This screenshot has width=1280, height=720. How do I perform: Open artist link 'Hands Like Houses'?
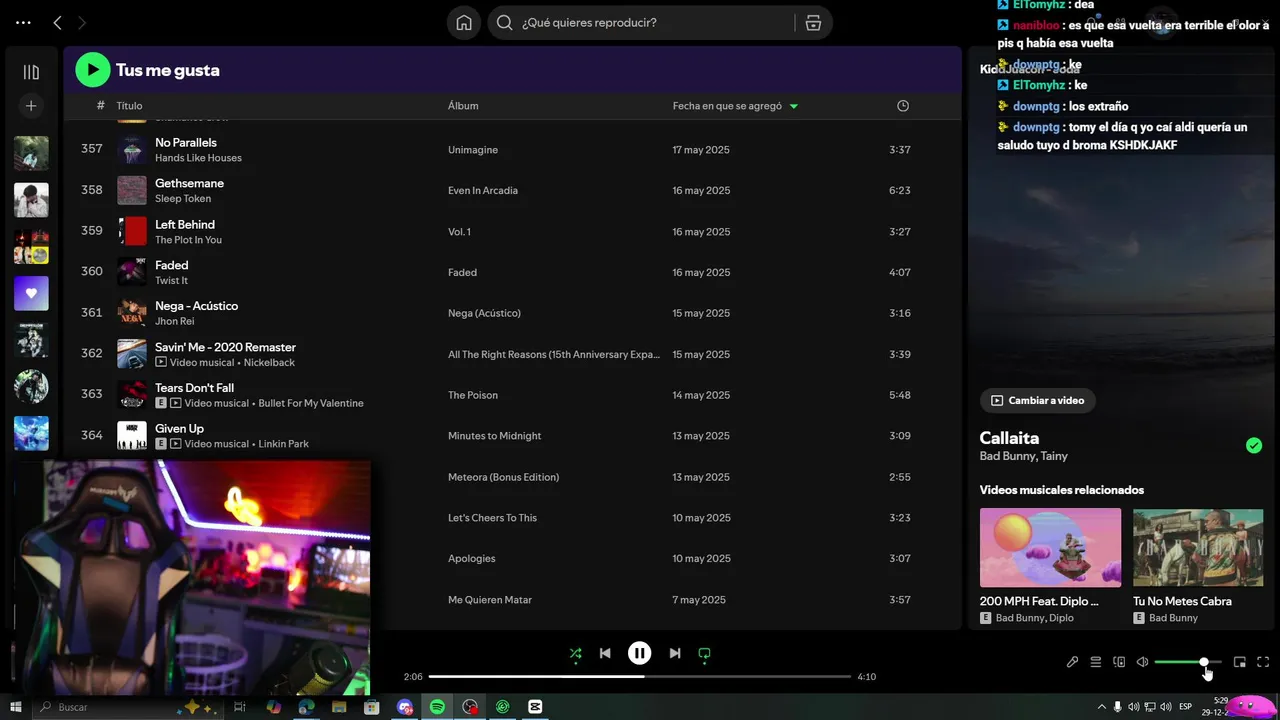pos(198,158)
